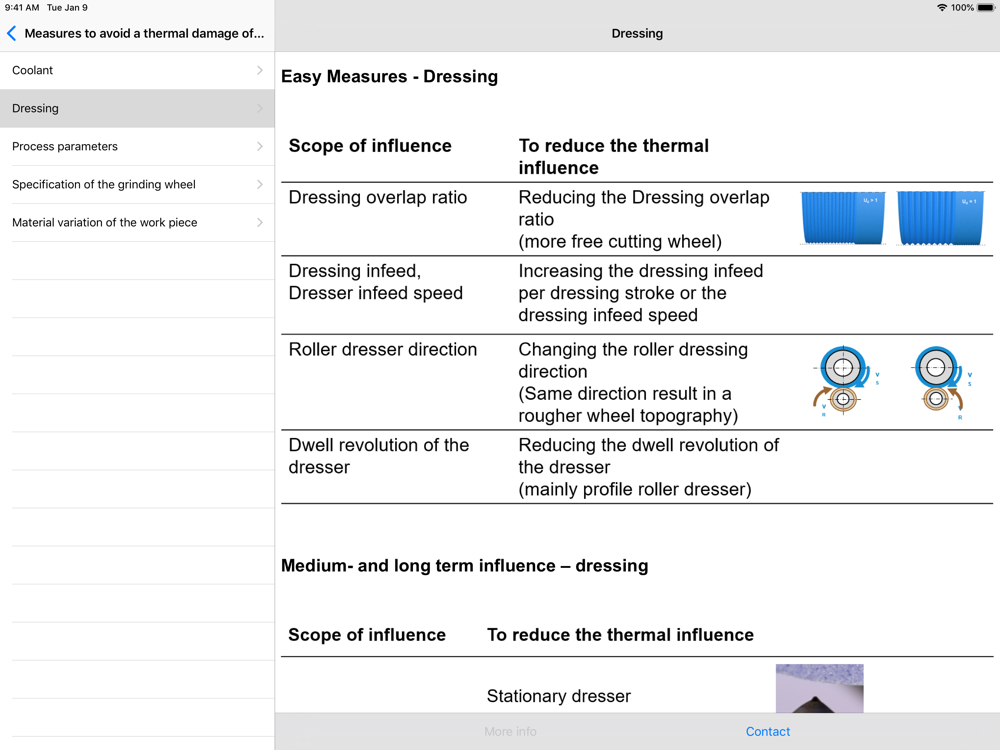
Task: Tap the back arrow in the sidebar header
Action: tap(11, 33)
